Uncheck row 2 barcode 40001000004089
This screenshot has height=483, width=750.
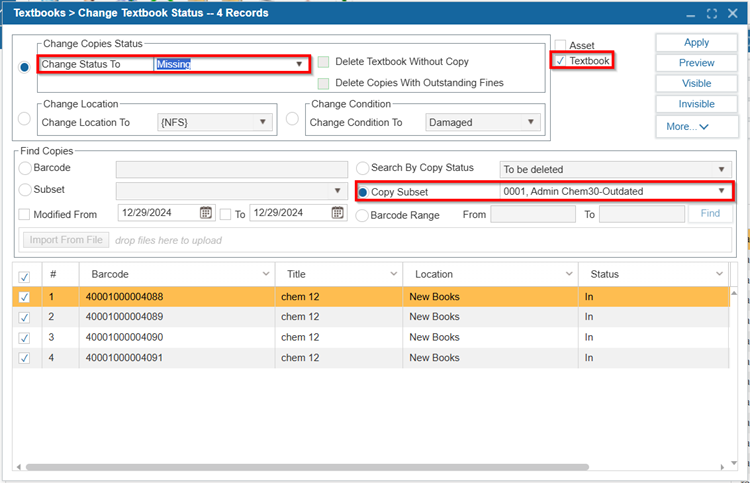pos(24,318)
